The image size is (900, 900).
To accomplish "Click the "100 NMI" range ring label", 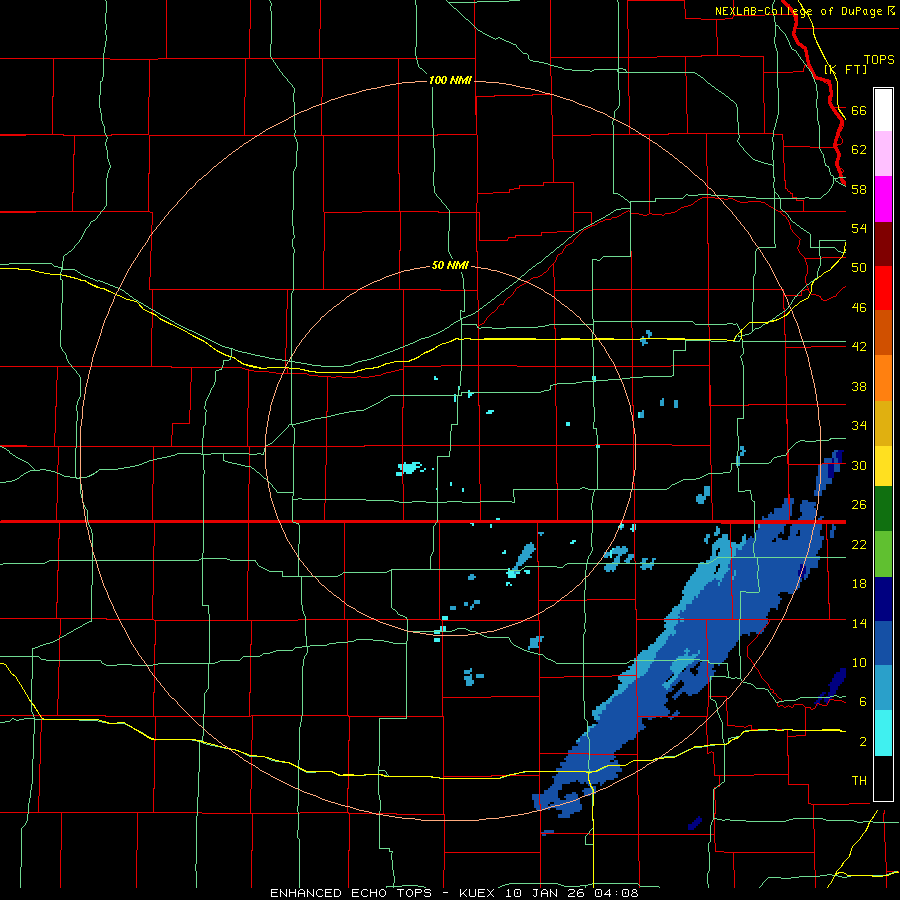I will pyautogui.click(x=450, y=80).
